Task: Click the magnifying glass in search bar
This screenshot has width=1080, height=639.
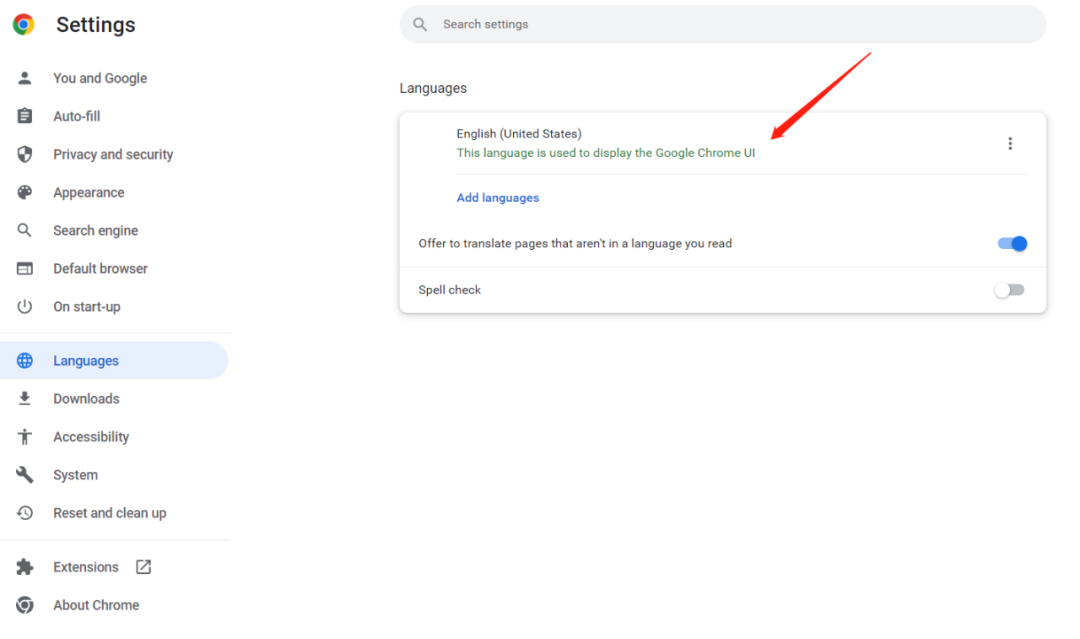Action: [420, 24]
